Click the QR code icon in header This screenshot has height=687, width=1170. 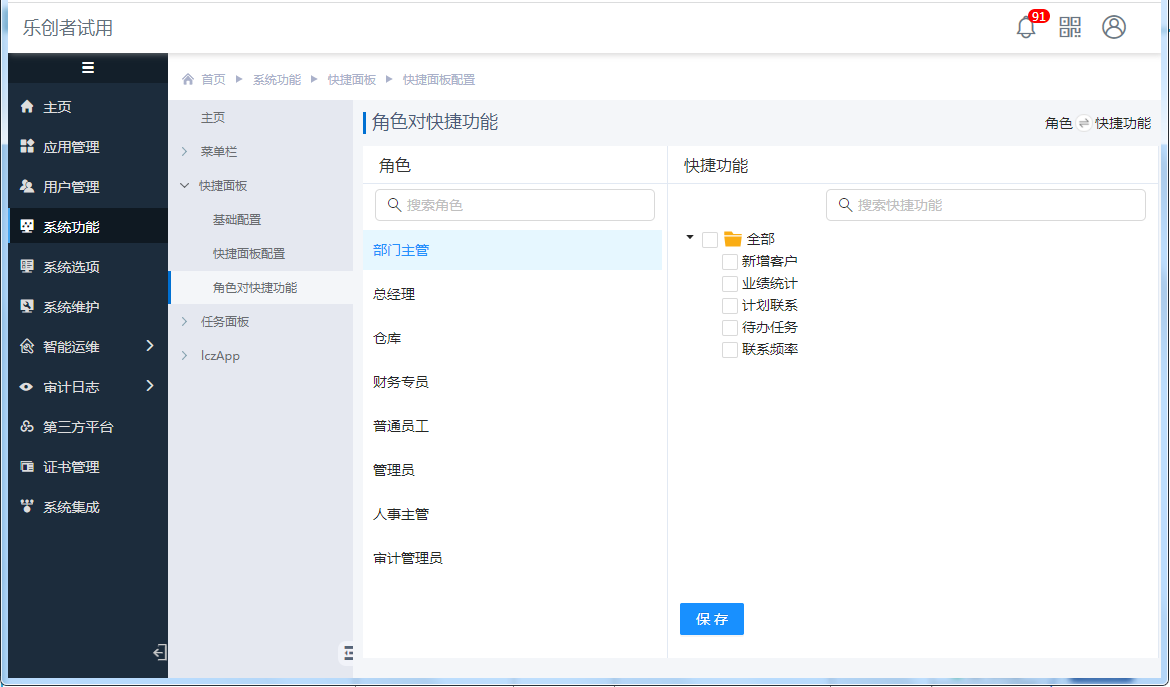point(1070,27)
